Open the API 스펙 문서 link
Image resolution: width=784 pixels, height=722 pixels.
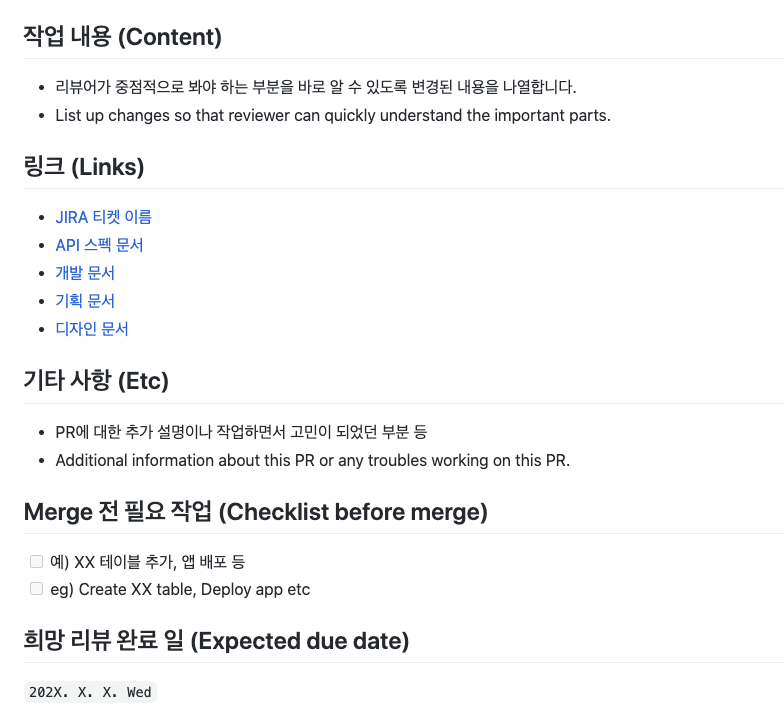click(99, 245)
